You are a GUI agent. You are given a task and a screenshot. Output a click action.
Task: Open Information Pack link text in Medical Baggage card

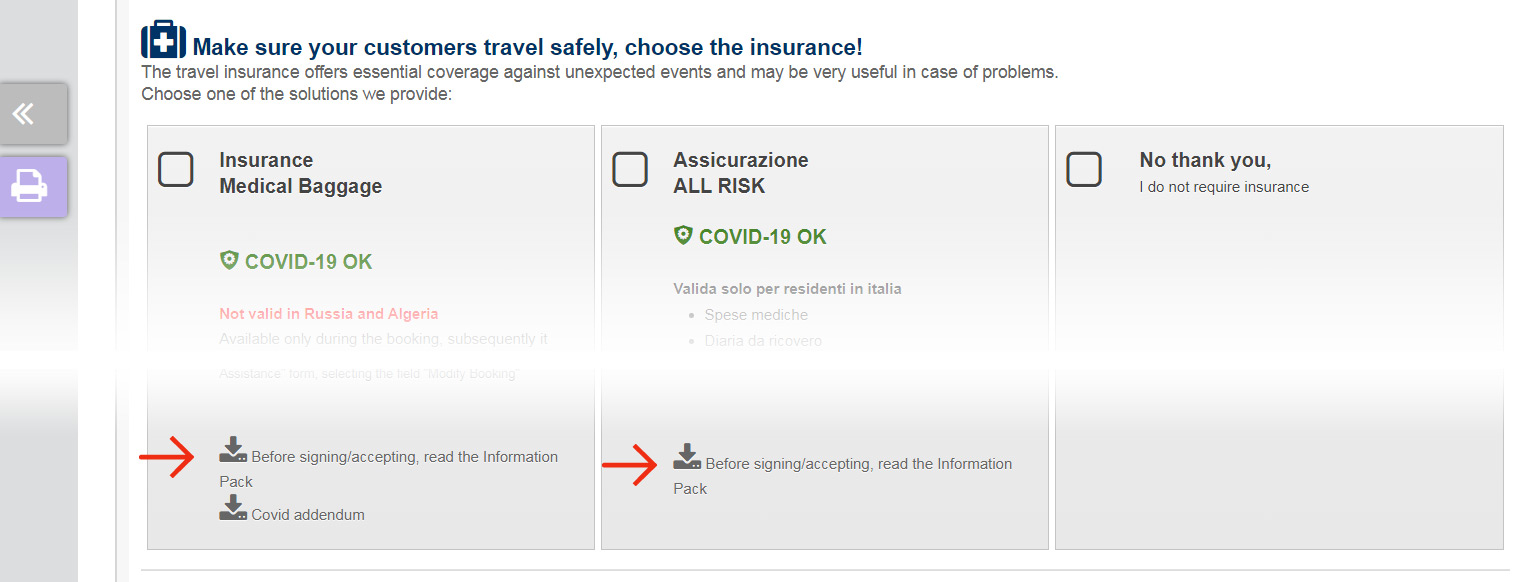click(404, 457)
